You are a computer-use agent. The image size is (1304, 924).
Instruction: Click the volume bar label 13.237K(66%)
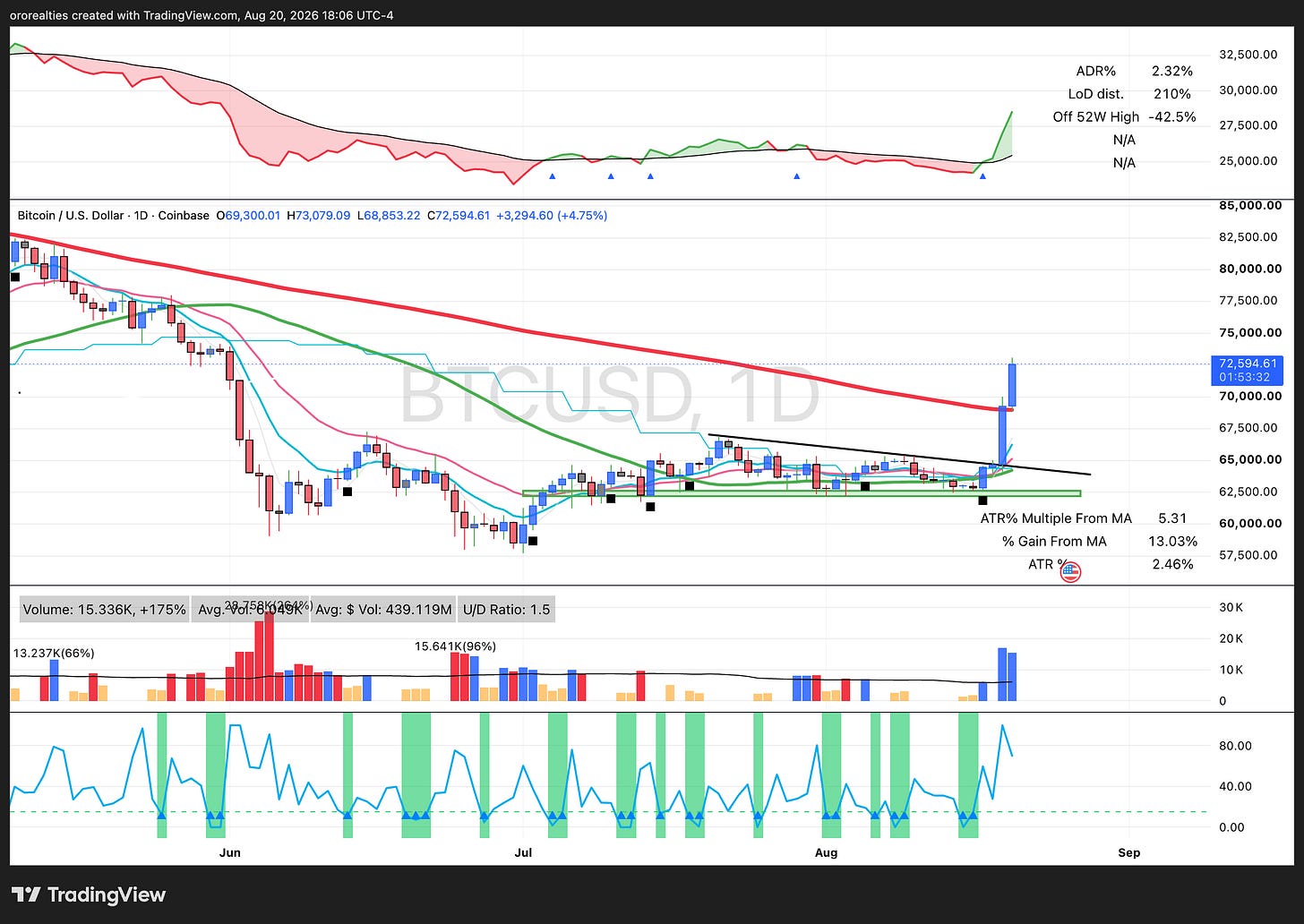(x=54, y=653)
